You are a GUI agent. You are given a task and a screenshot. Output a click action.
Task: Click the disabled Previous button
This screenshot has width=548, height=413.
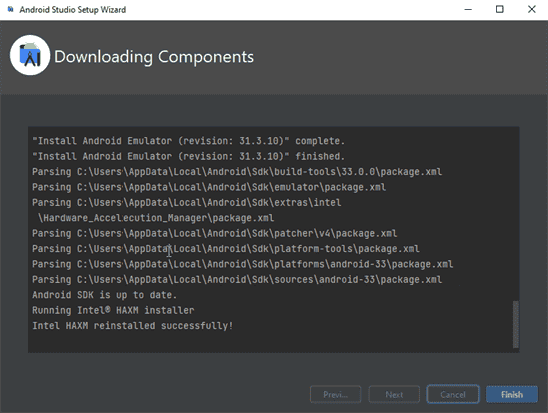(x=336, y=394)
